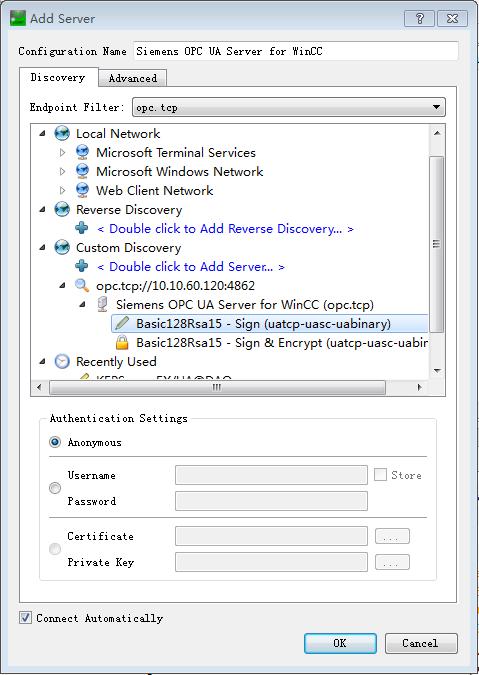Screen dimensions: 479x675
Task: Tick the Store checkbox
Action: [x=380, y=475]
